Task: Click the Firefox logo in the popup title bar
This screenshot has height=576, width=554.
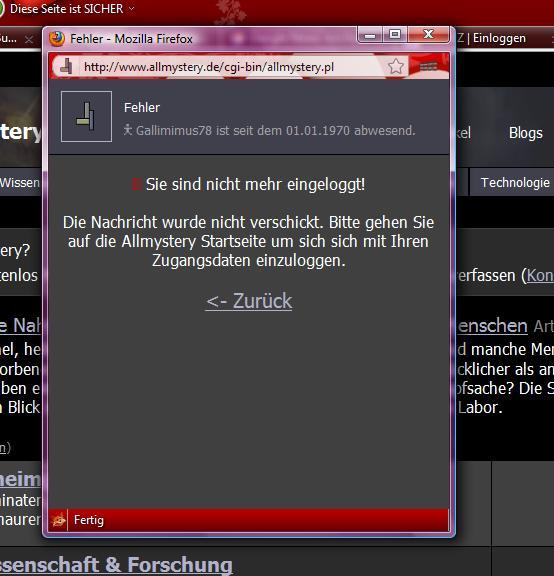Action: pos(57,39)
